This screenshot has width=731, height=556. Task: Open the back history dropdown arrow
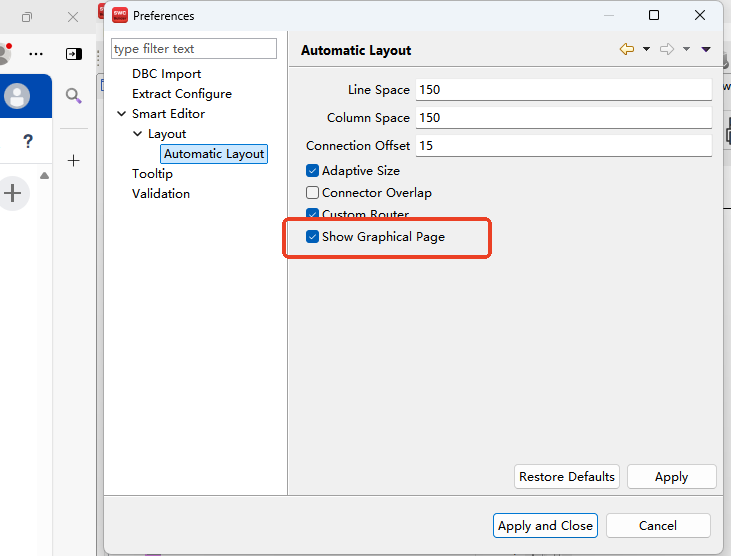click(646, 49)
